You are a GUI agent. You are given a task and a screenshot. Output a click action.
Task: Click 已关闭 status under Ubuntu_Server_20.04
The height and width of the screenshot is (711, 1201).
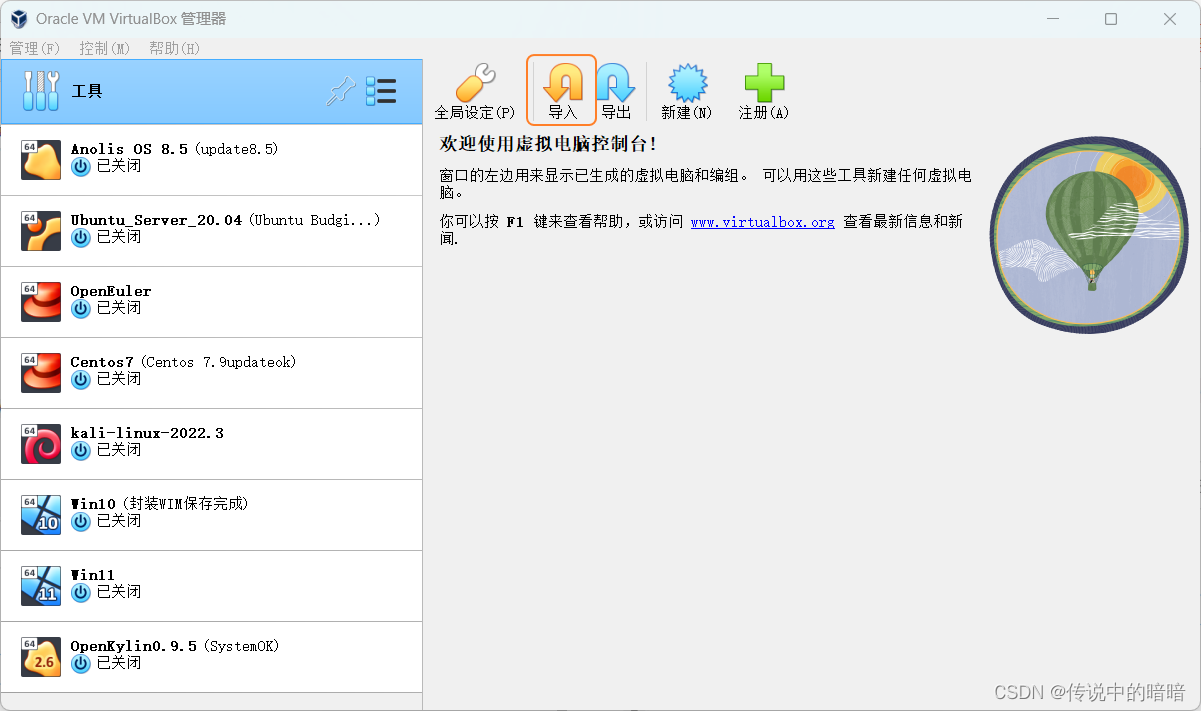point(119,237)
